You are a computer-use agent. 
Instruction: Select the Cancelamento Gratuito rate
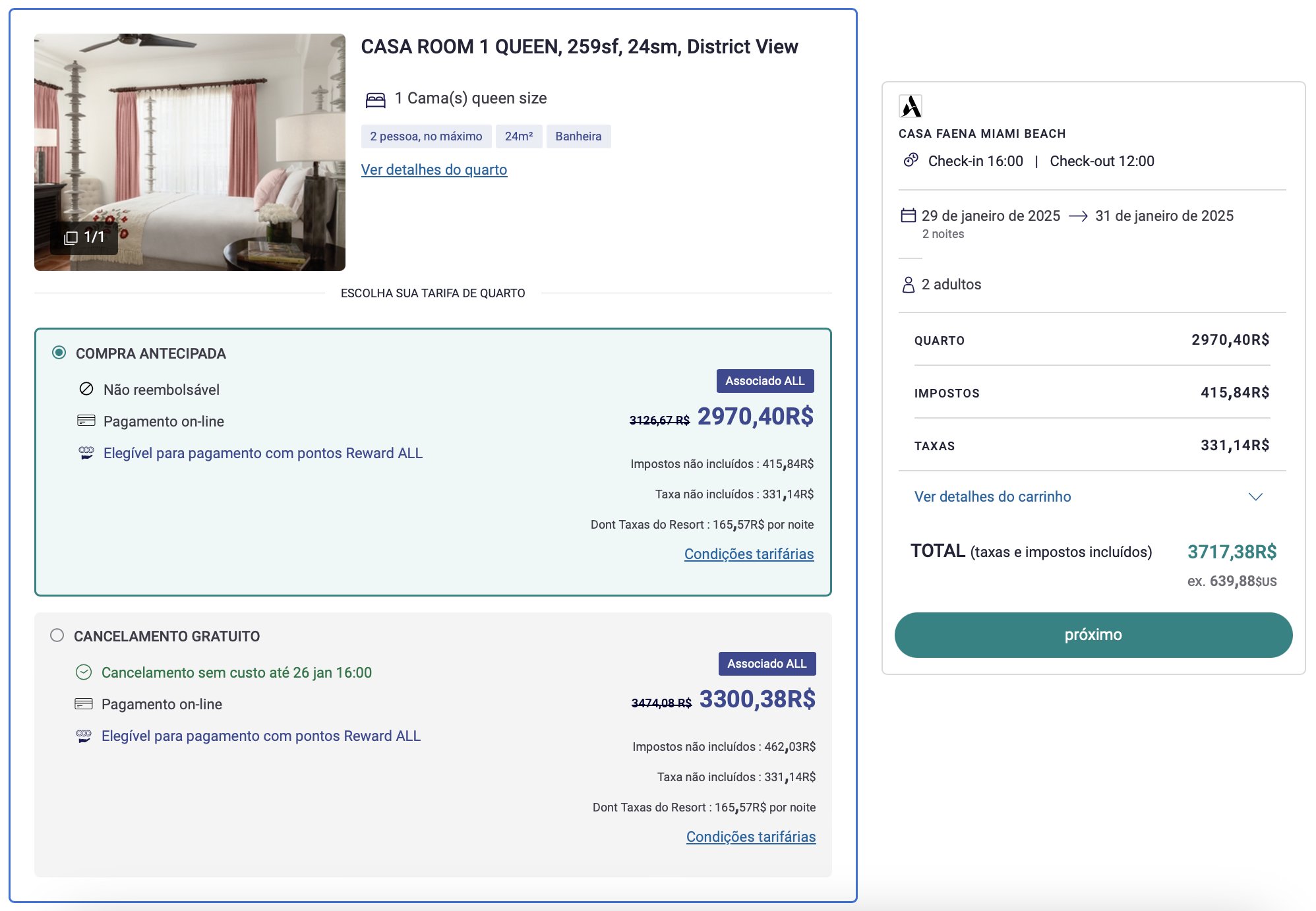(x=57, y=635)
